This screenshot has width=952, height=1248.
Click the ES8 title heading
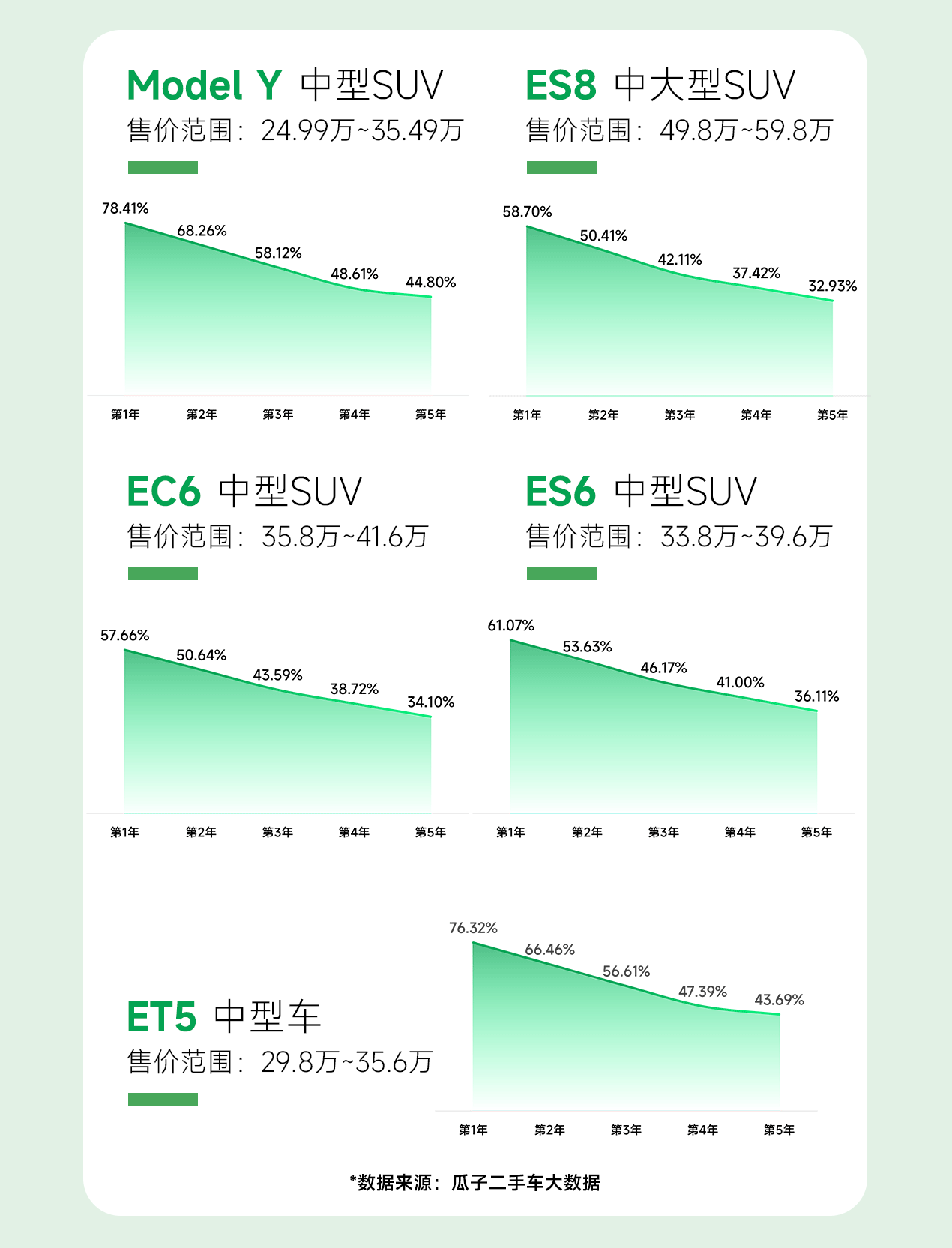click(561, 85)
